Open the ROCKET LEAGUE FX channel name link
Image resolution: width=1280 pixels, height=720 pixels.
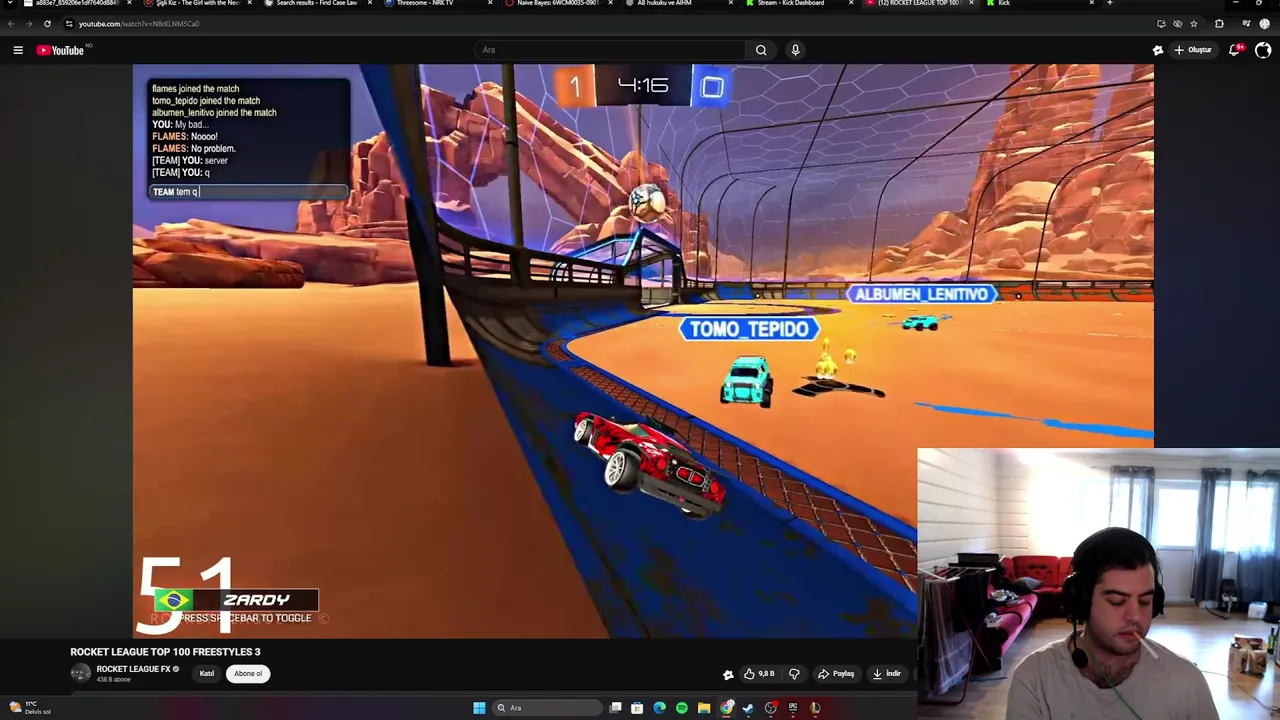(x=133, y=669)
